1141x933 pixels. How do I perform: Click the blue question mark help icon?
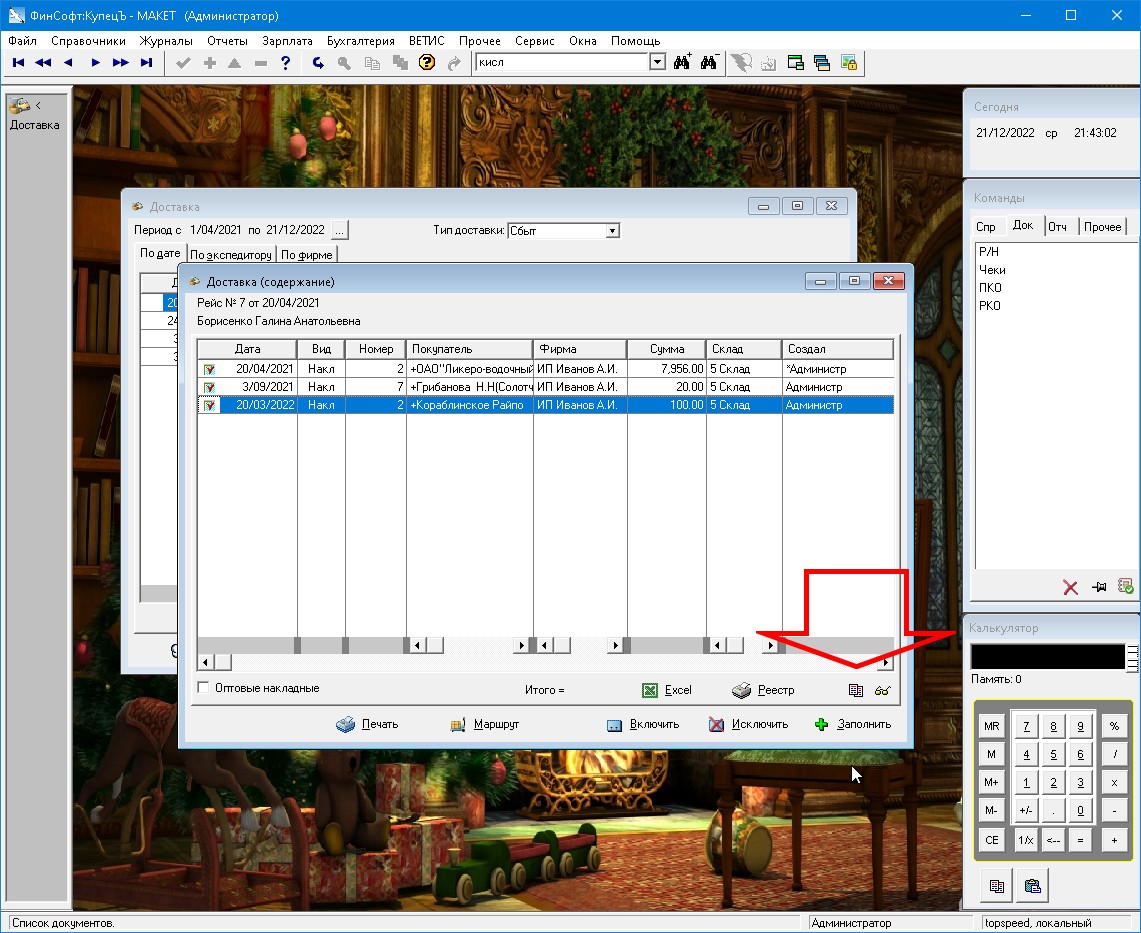click(x=286, y=63)
